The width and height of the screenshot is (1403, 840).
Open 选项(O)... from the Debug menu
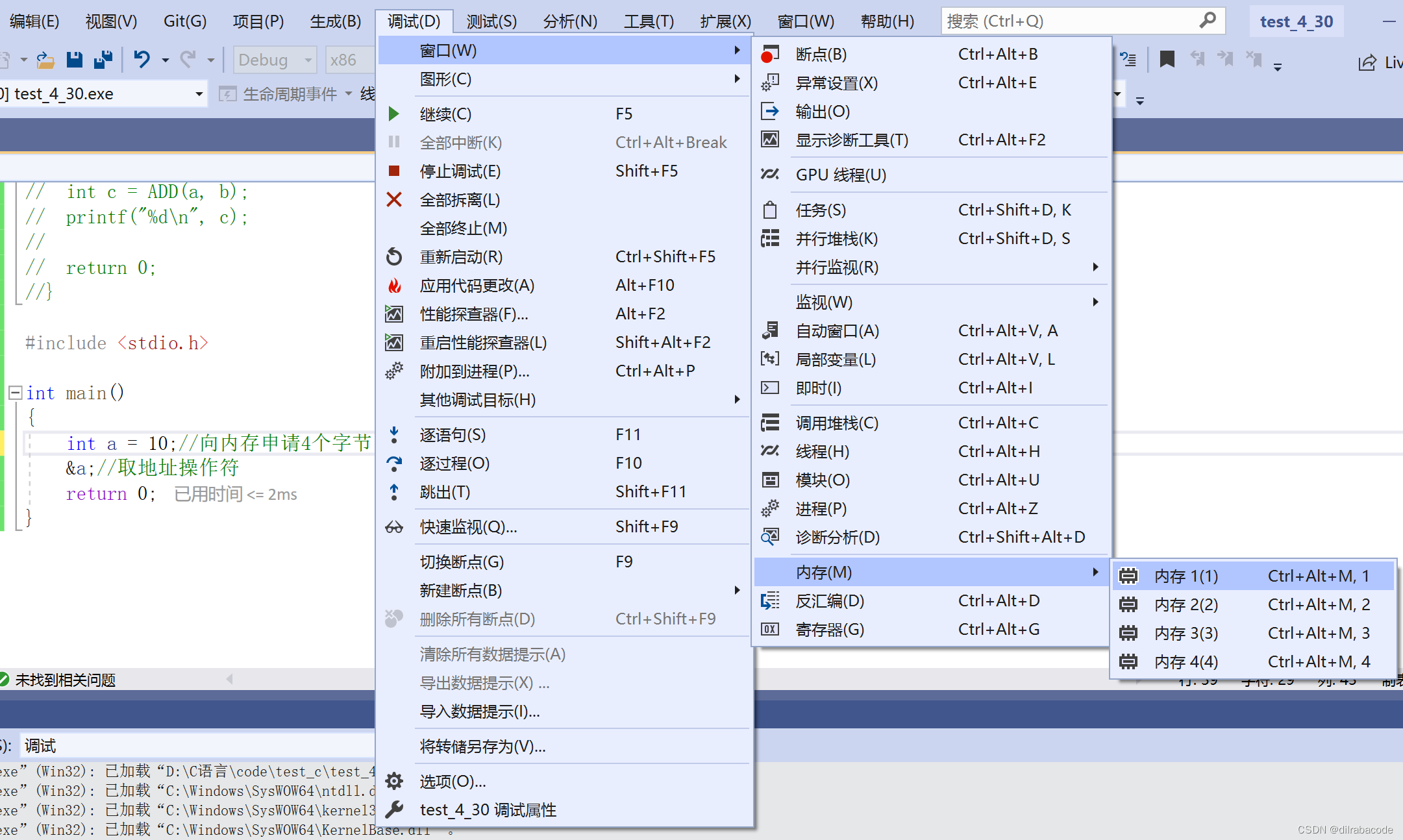[563, 782]
